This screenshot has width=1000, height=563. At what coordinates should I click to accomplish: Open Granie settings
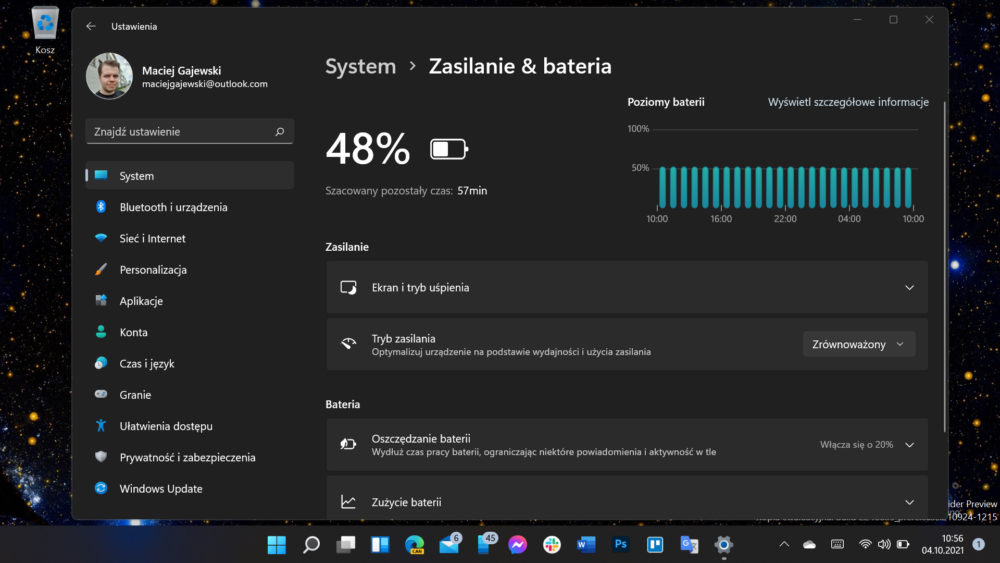pyautogui.click(x=189, y=394)
